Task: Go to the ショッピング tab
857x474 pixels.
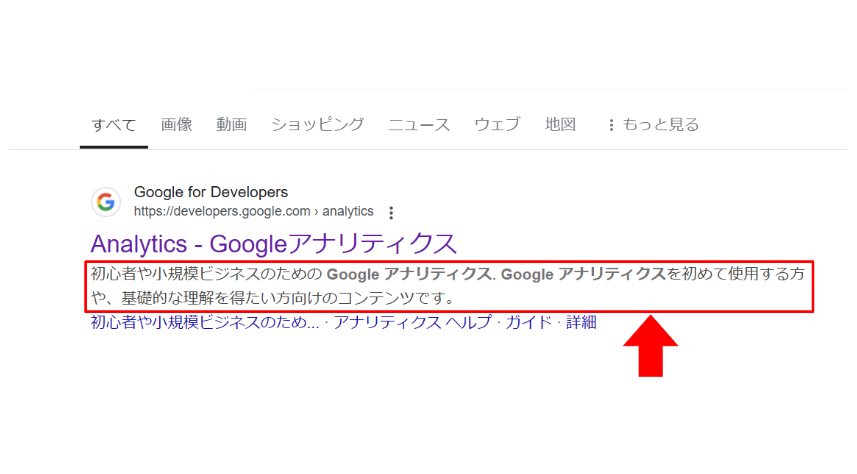Action: coord(318,124)
